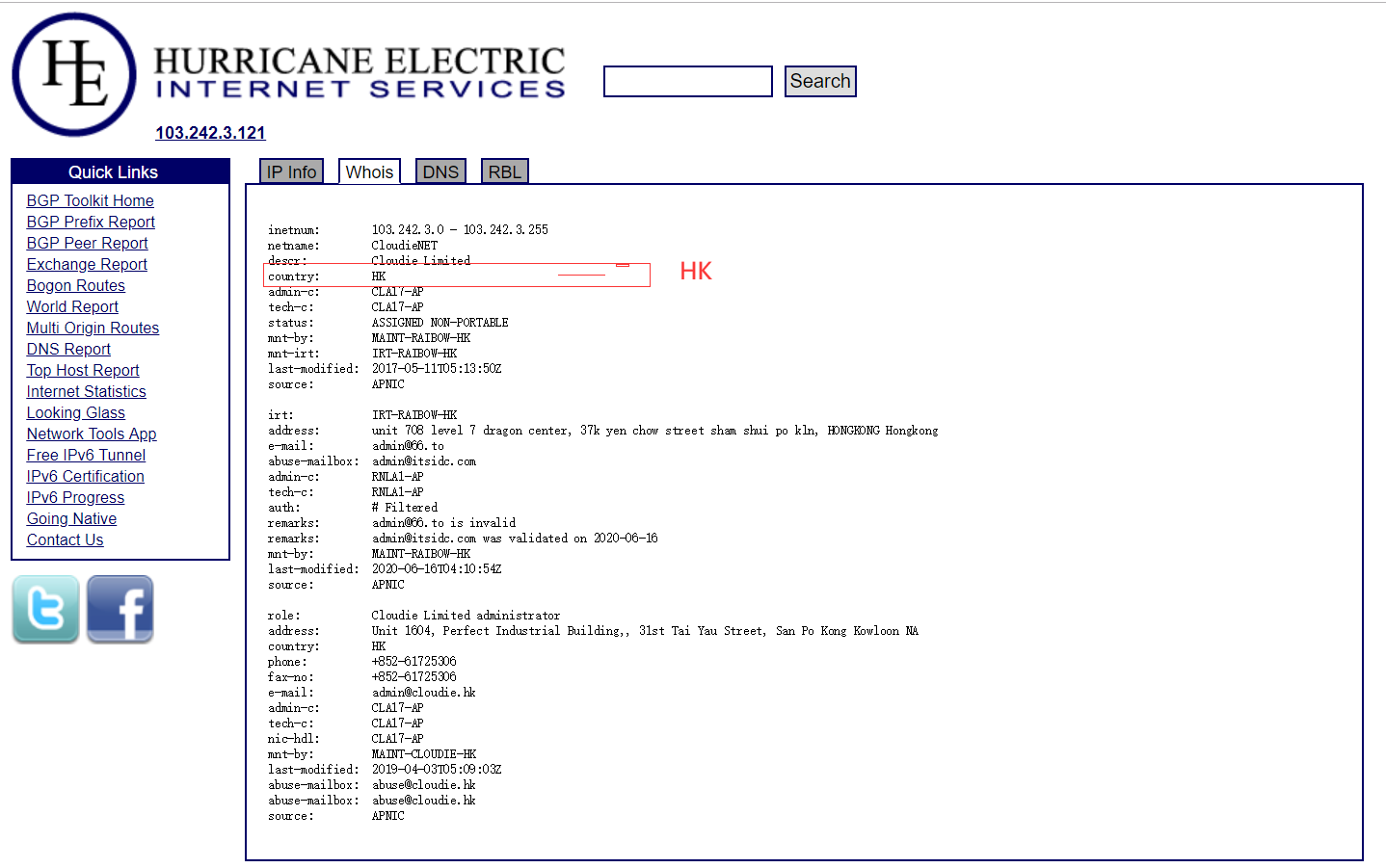Click the Contact Us link

[x=65, y=539]
